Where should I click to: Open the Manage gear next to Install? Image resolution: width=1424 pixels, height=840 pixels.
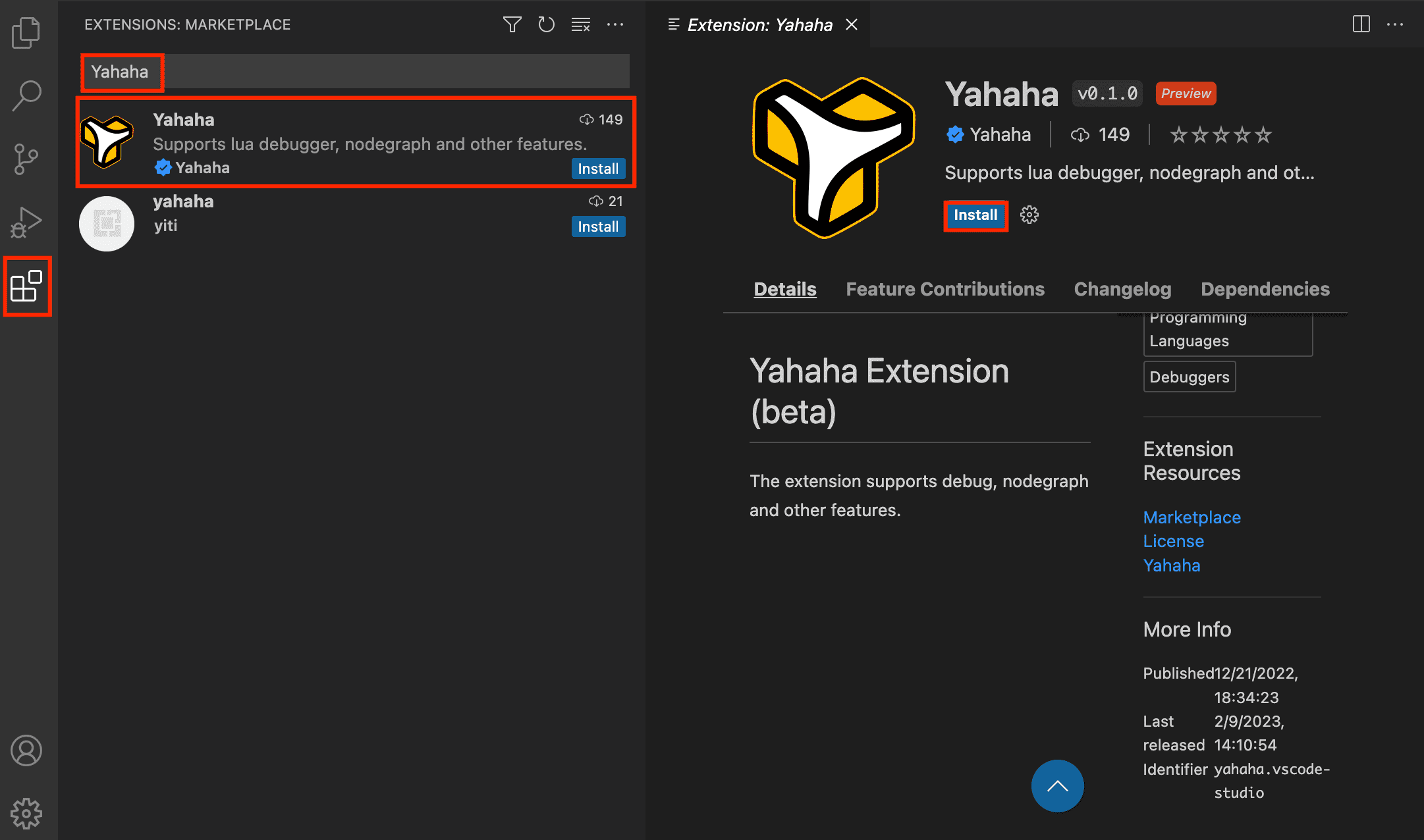(x=1029, y=215)
